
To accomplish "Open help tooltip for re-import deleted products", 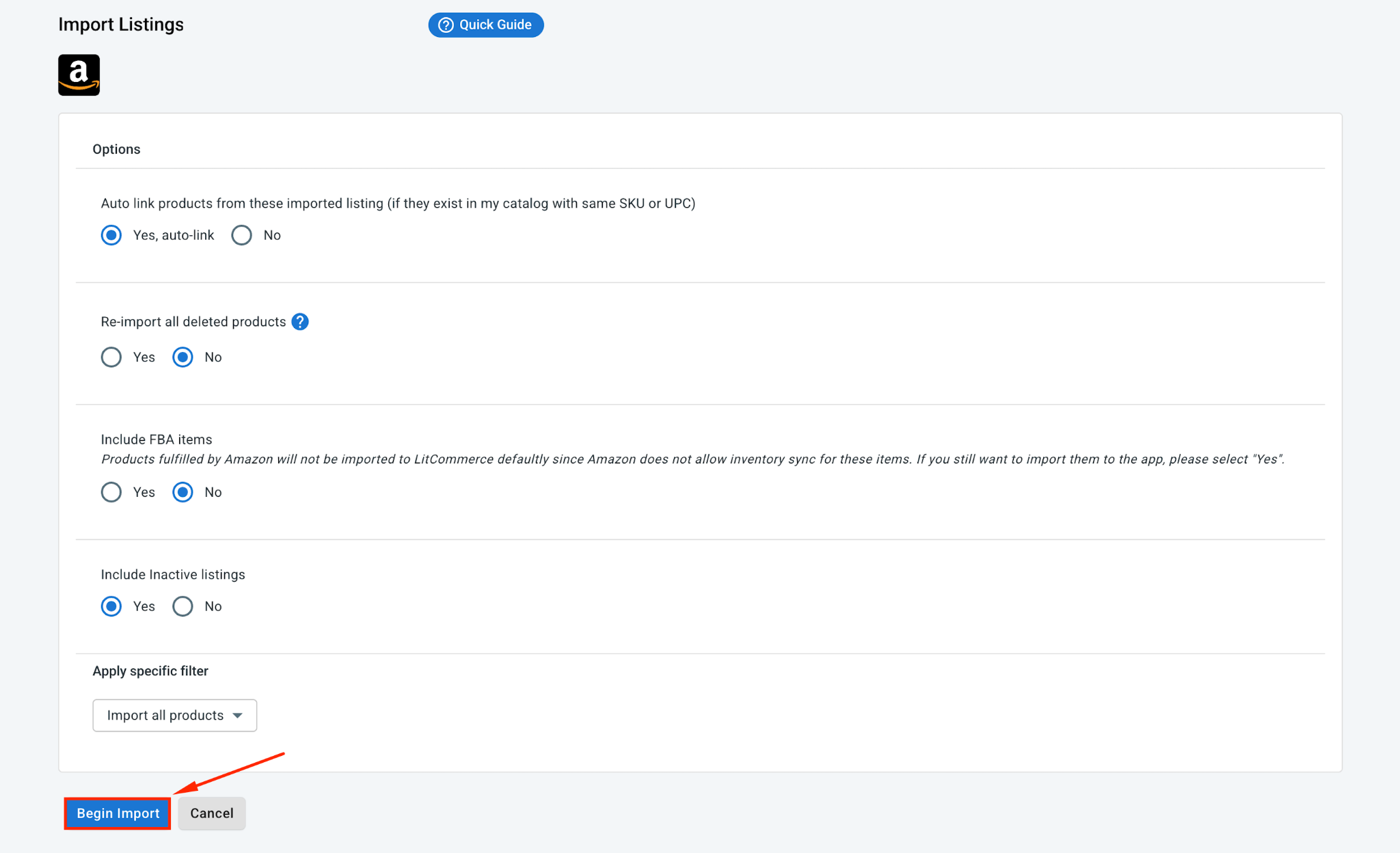I will point(300,322).
